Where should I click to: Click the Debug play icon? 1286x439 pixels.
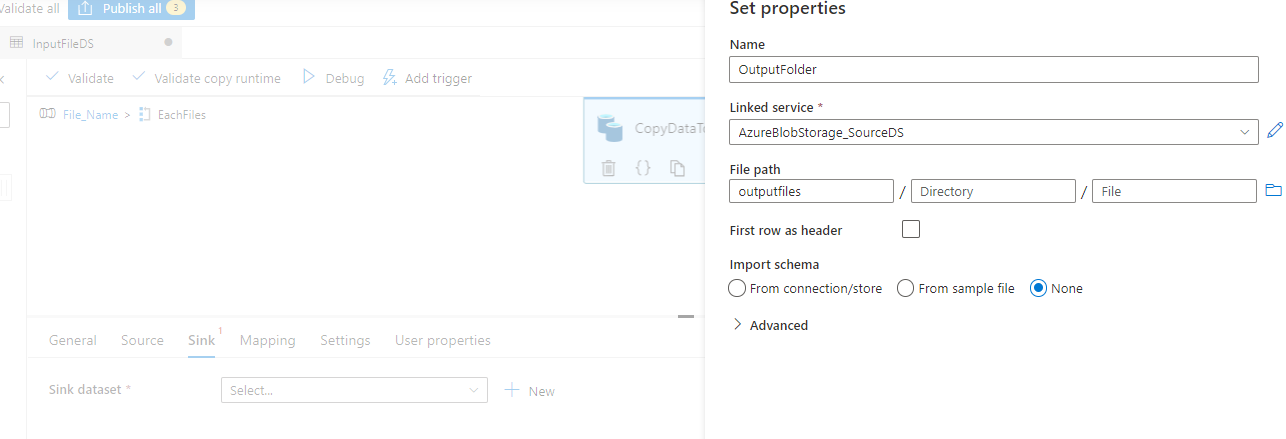tap(309, 77)
